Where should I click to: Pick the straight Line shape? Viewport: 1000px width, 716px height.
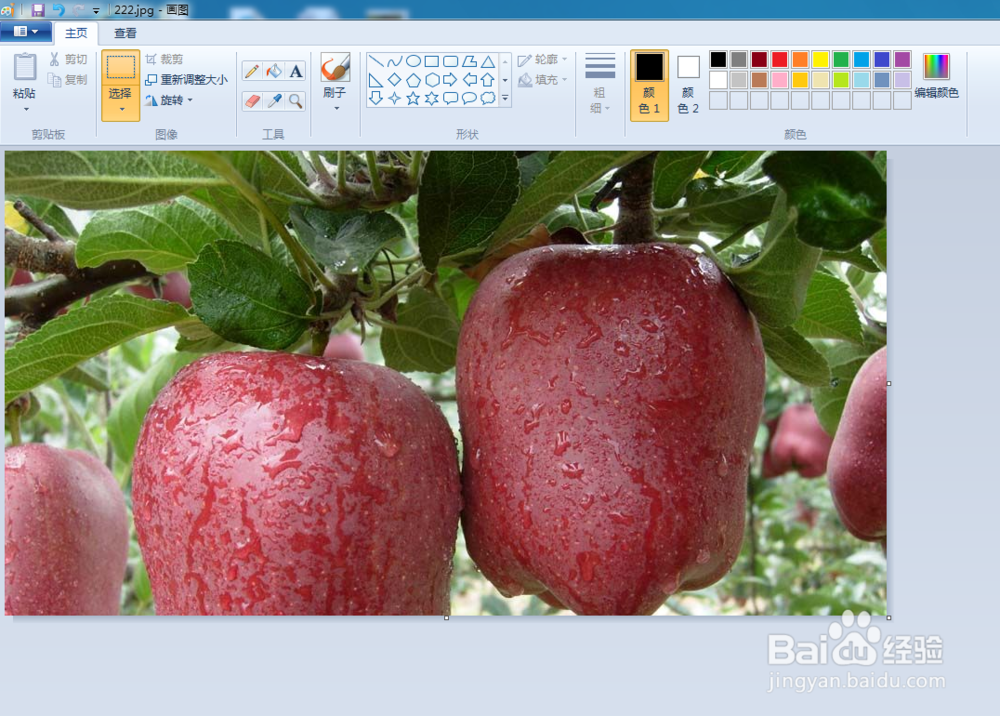pos(376,61)
